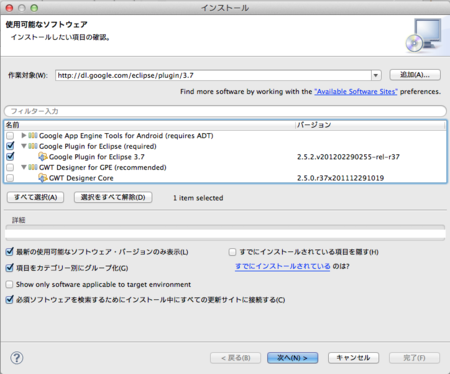The image size is (450, 374).
Task: Click the install wizard computer and disc image
Action: tap(423, 35)
